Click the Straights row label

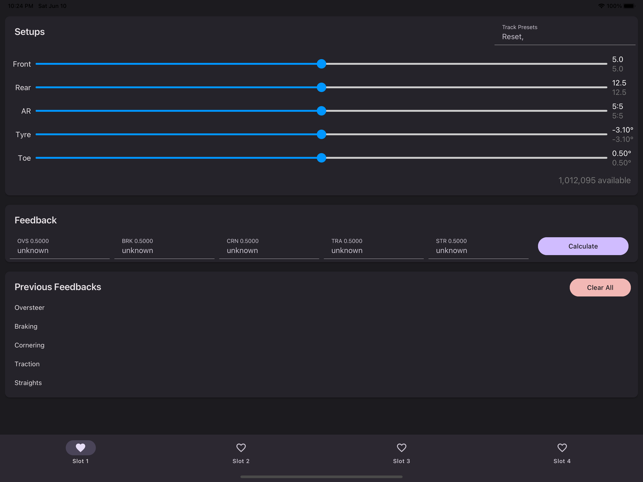tap(28, 383)
